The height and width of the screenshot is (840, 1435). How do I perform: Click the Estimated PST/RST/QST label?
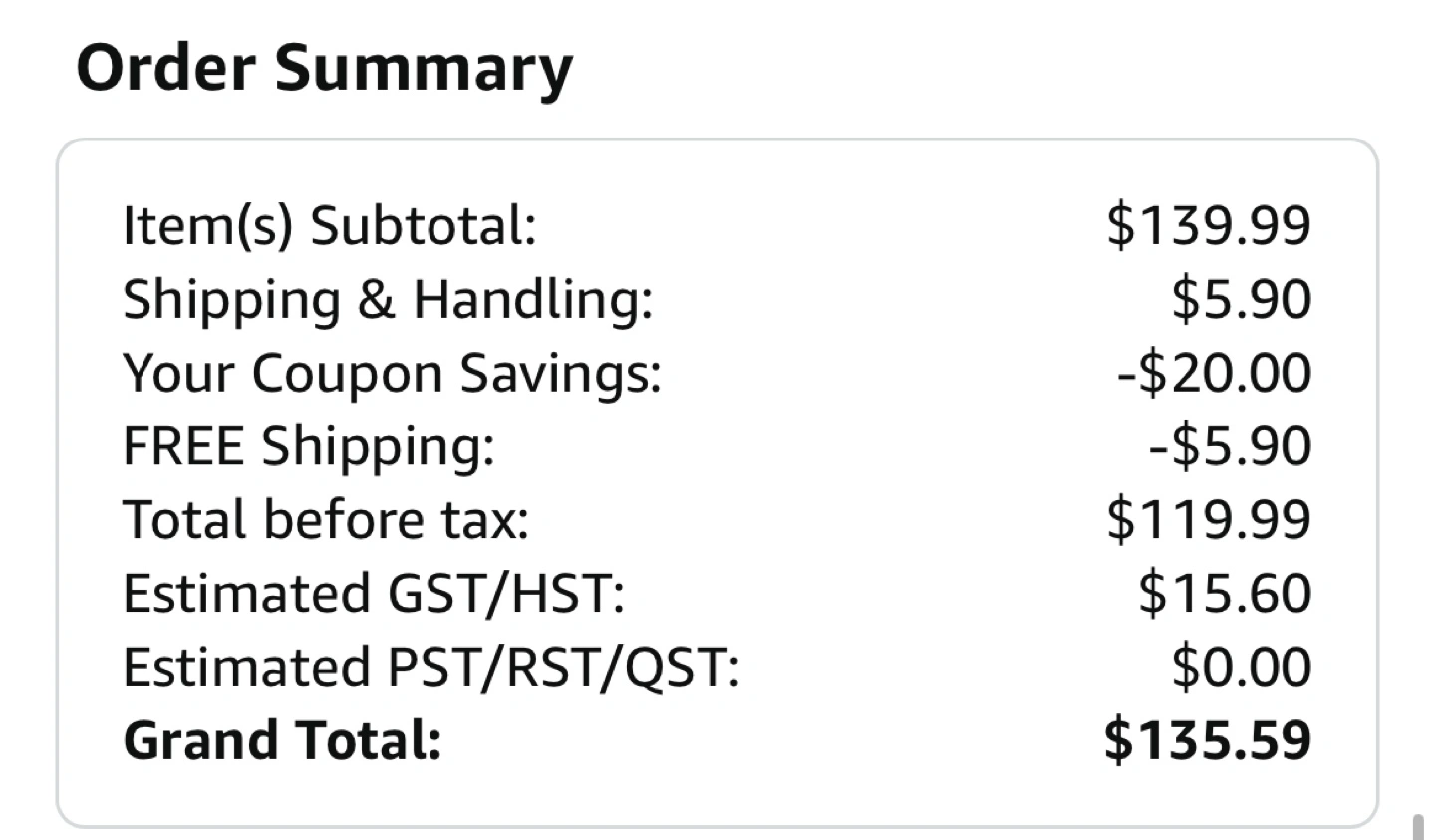point(430,668)
